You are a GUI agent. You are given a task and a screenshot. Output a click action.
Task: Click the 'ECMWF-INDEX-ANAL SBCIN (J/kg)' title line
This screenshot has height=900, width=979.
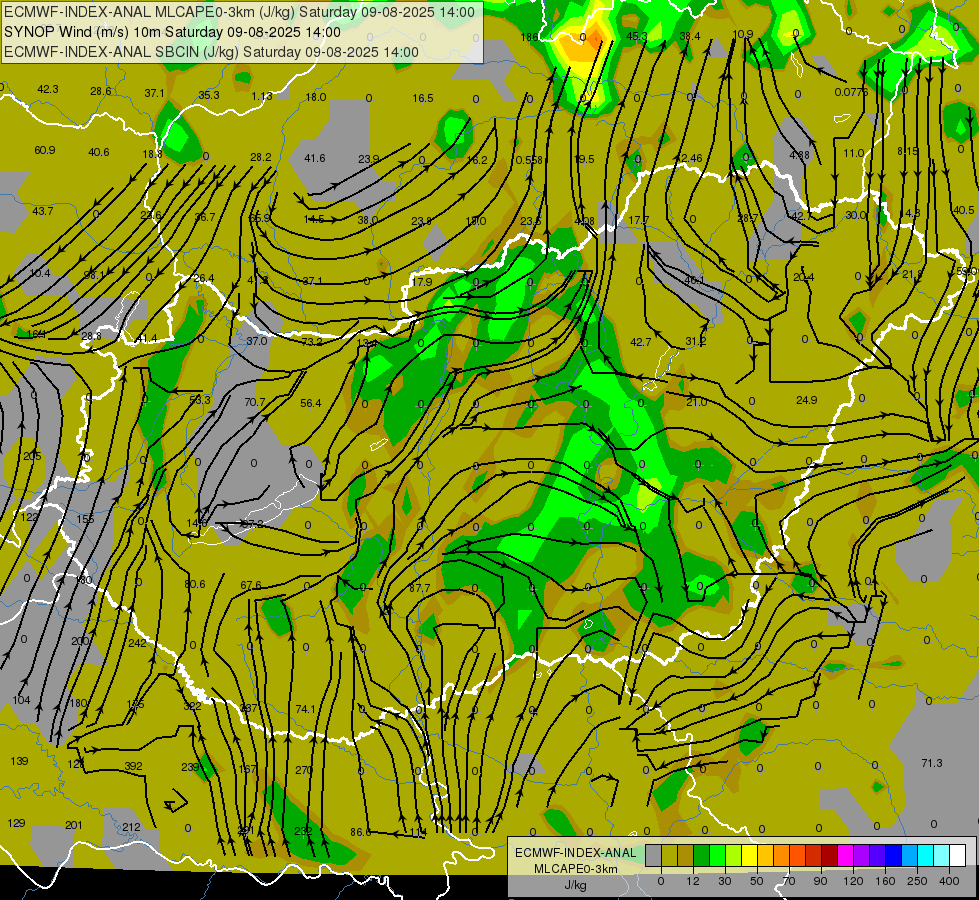coord(121,52)
